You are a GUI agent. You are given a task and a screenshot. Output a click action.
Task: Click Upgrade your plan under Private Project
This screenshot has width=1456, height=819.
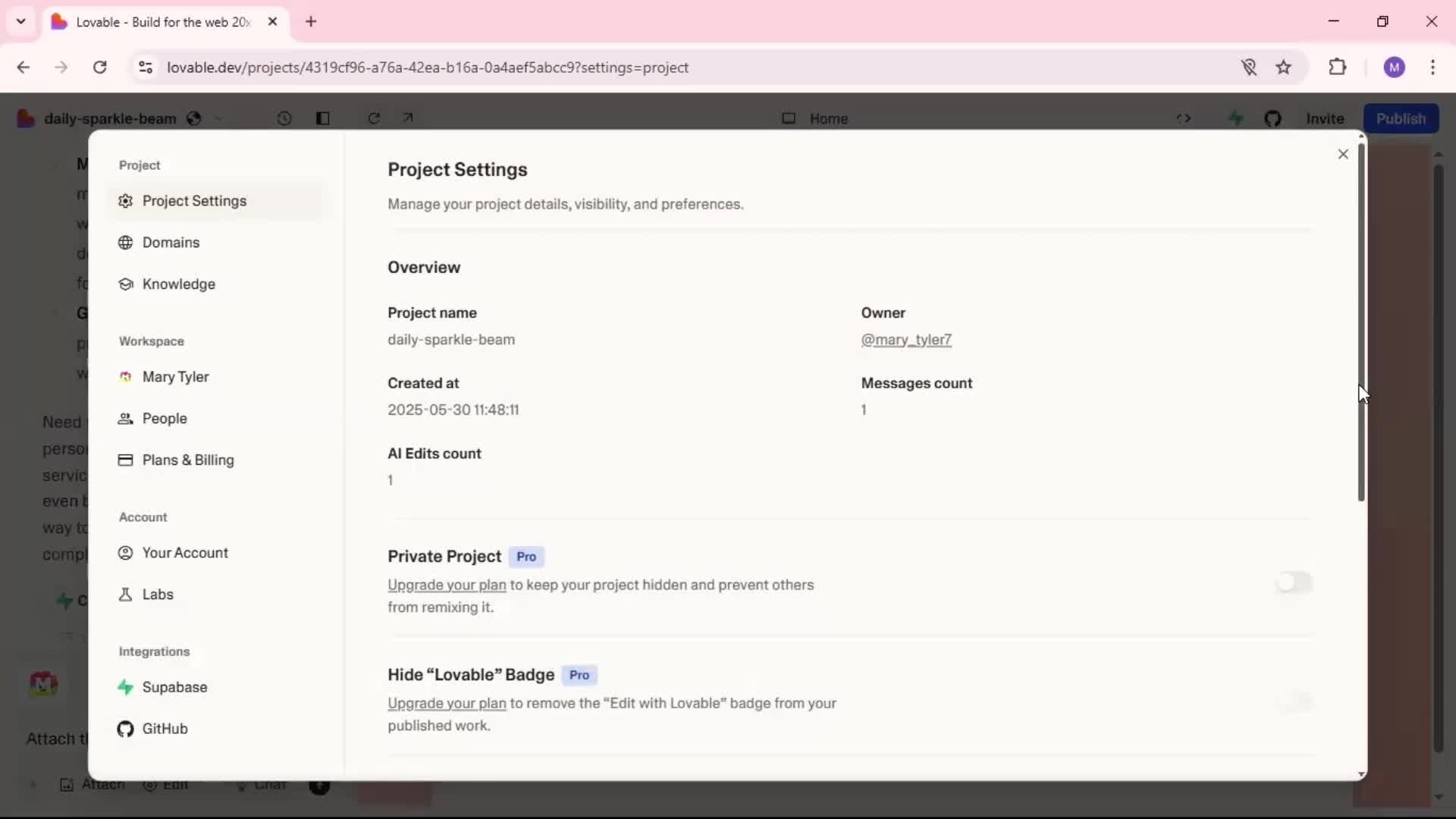click(x=447, y=585)
